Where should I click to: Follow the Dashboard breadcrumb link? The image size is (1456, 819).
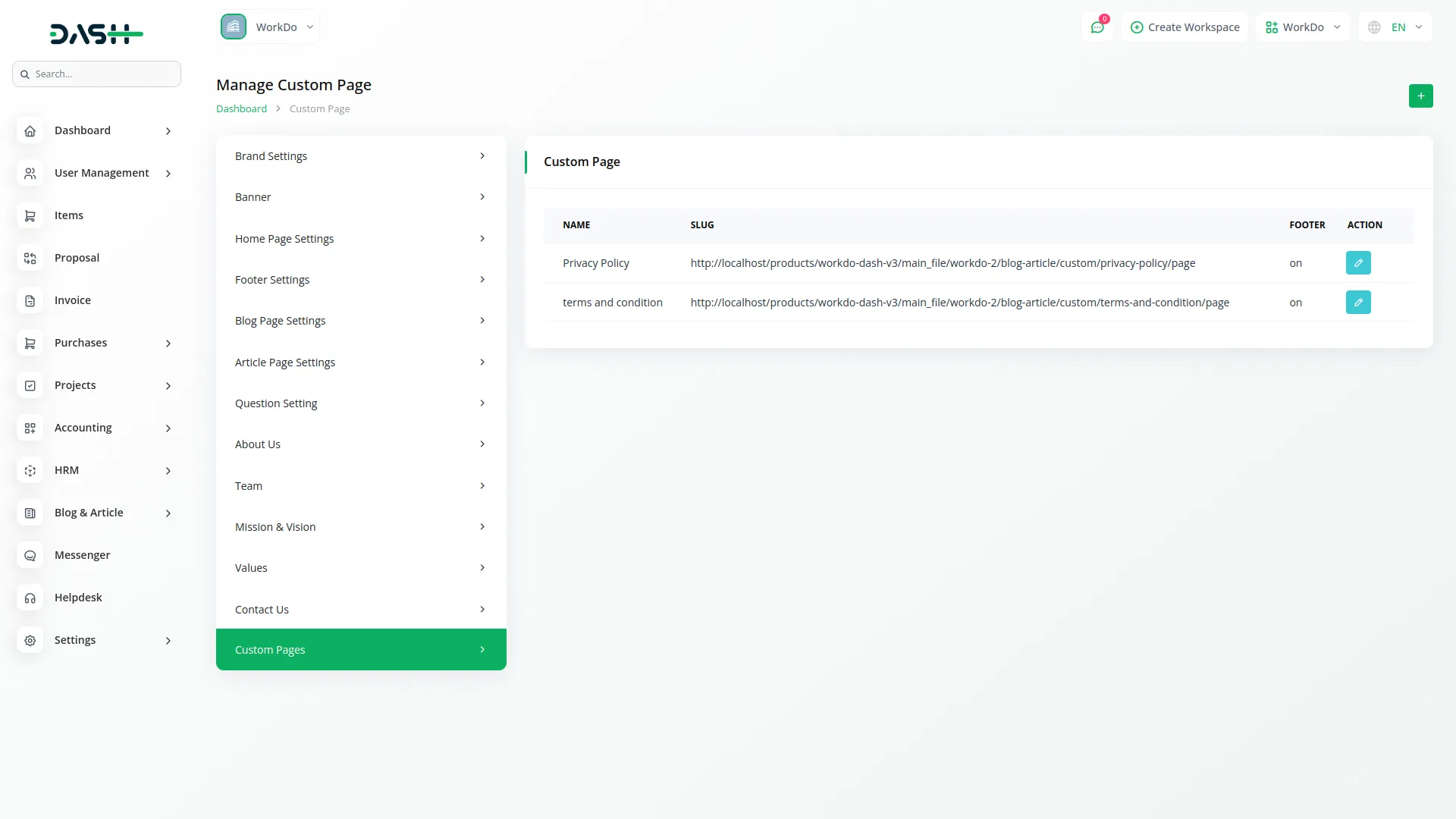pos(241,109)
